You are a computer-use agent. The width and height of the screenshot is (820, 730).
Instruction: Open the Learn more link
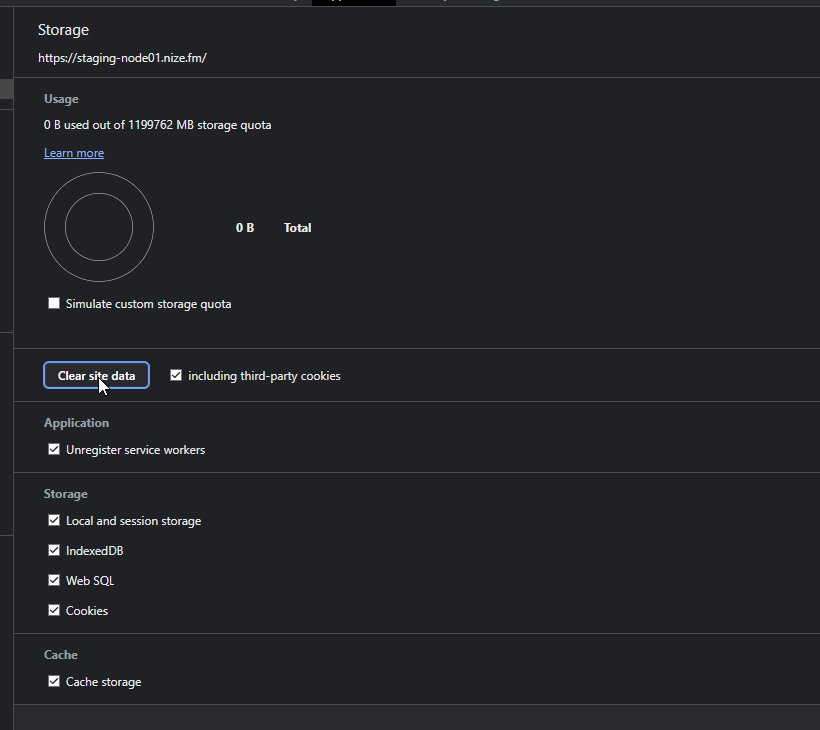(x=74, y=153)
